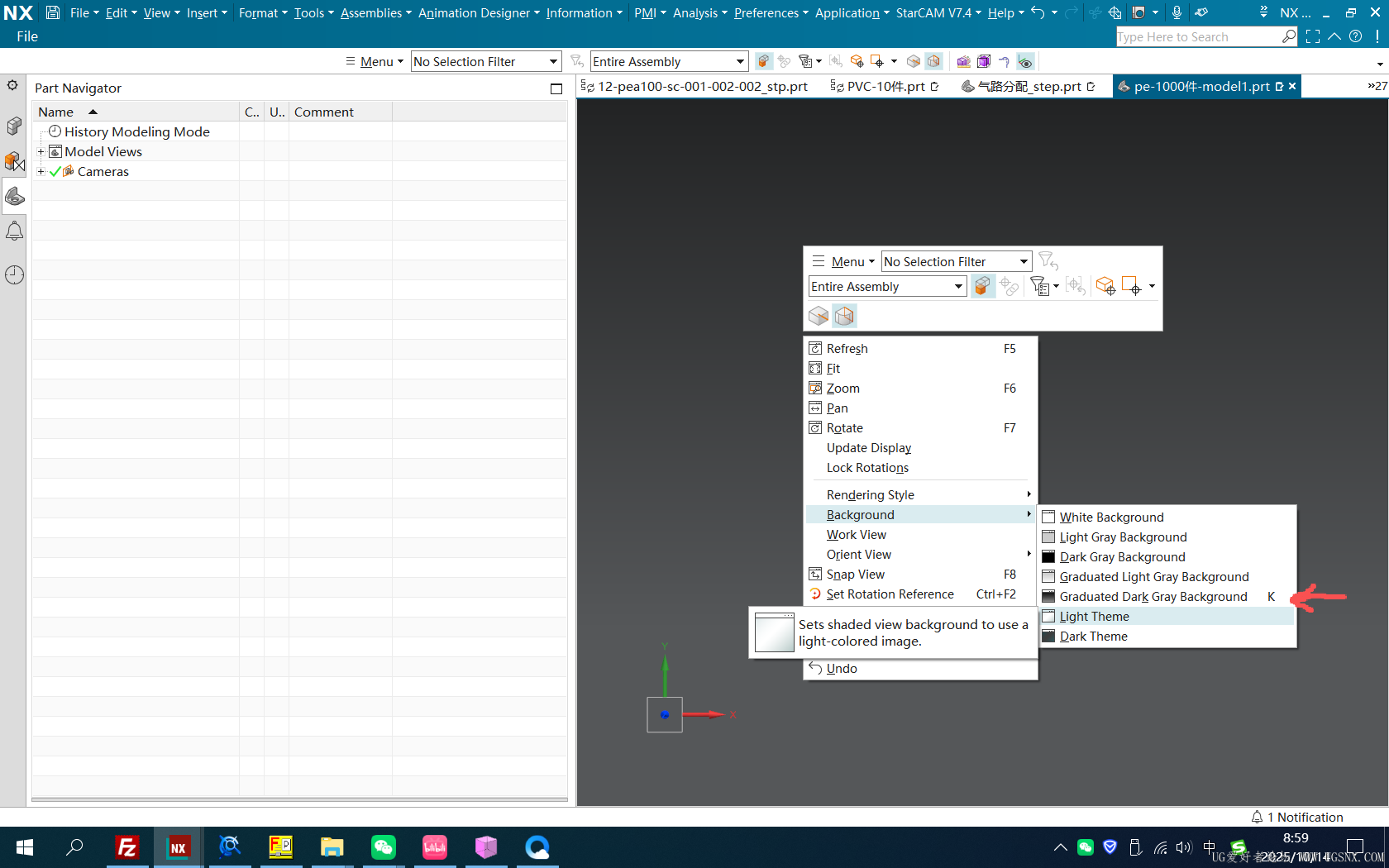This screenshot has width=1389, height=868.
Task: Expand the Cameras tree node
Action: [41, 171]
